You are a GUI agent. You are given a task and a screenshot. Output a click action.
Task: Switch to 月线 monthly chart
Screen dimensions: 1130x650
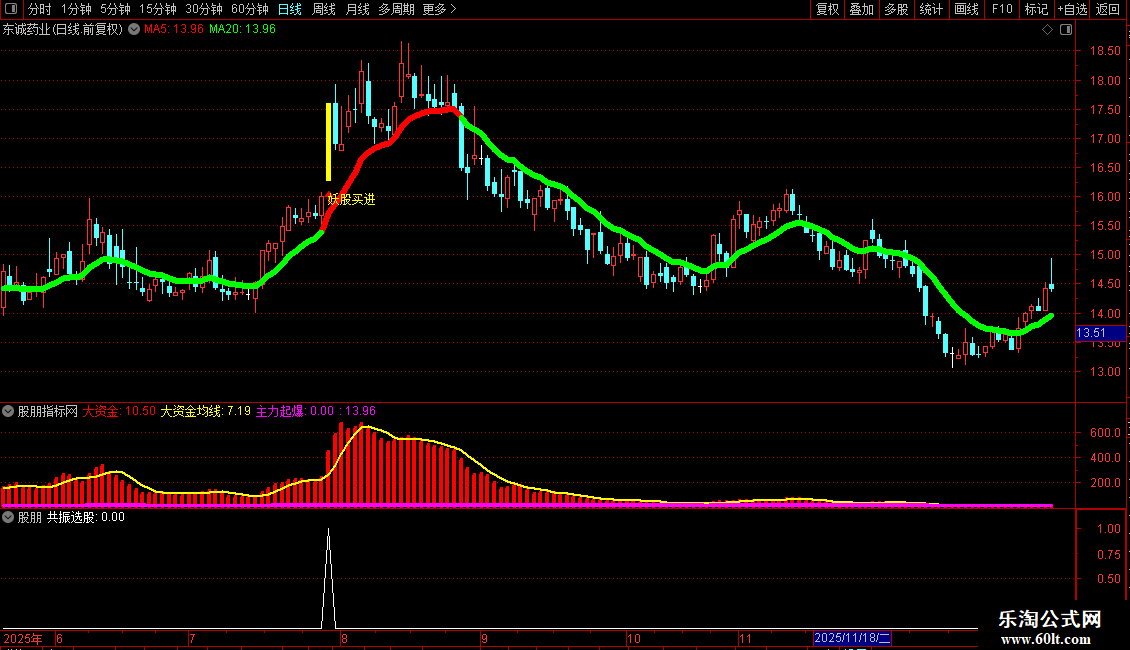coord(357,9)
